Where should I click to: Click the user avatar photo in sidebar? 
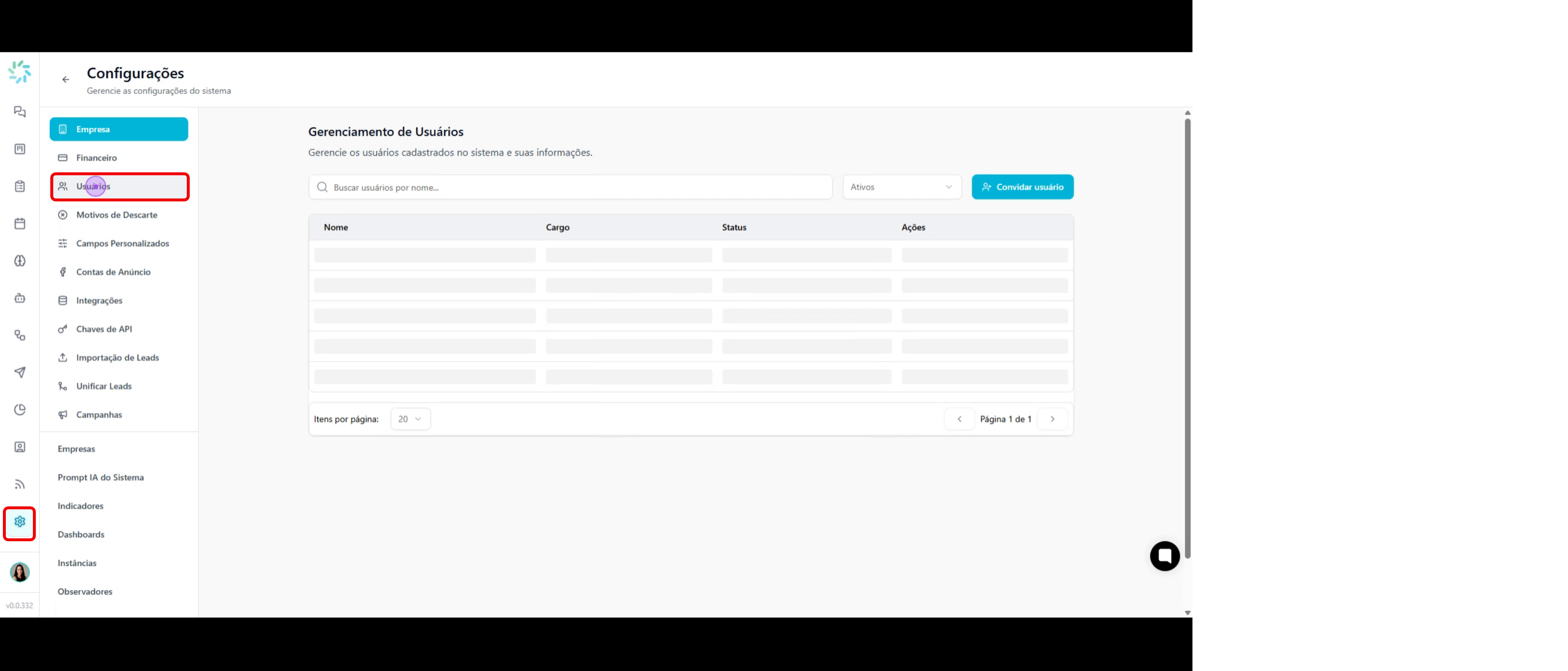click(x=19, y=572)
